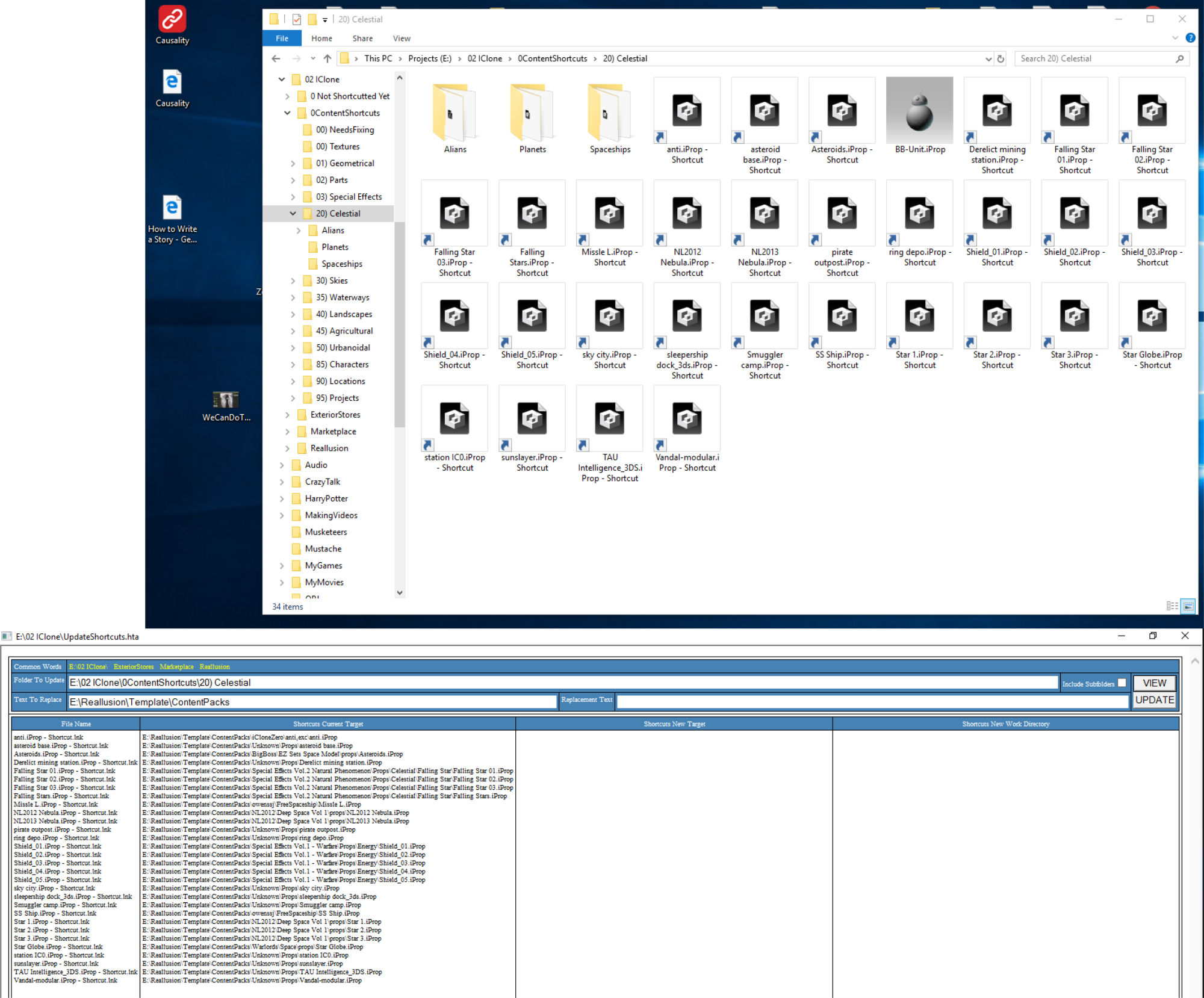Image resolution: width=1204 pixels, height=998 pixels.
Task: Click 0ContentShortcuts in breadcrumb path
Action: point(552,58)
